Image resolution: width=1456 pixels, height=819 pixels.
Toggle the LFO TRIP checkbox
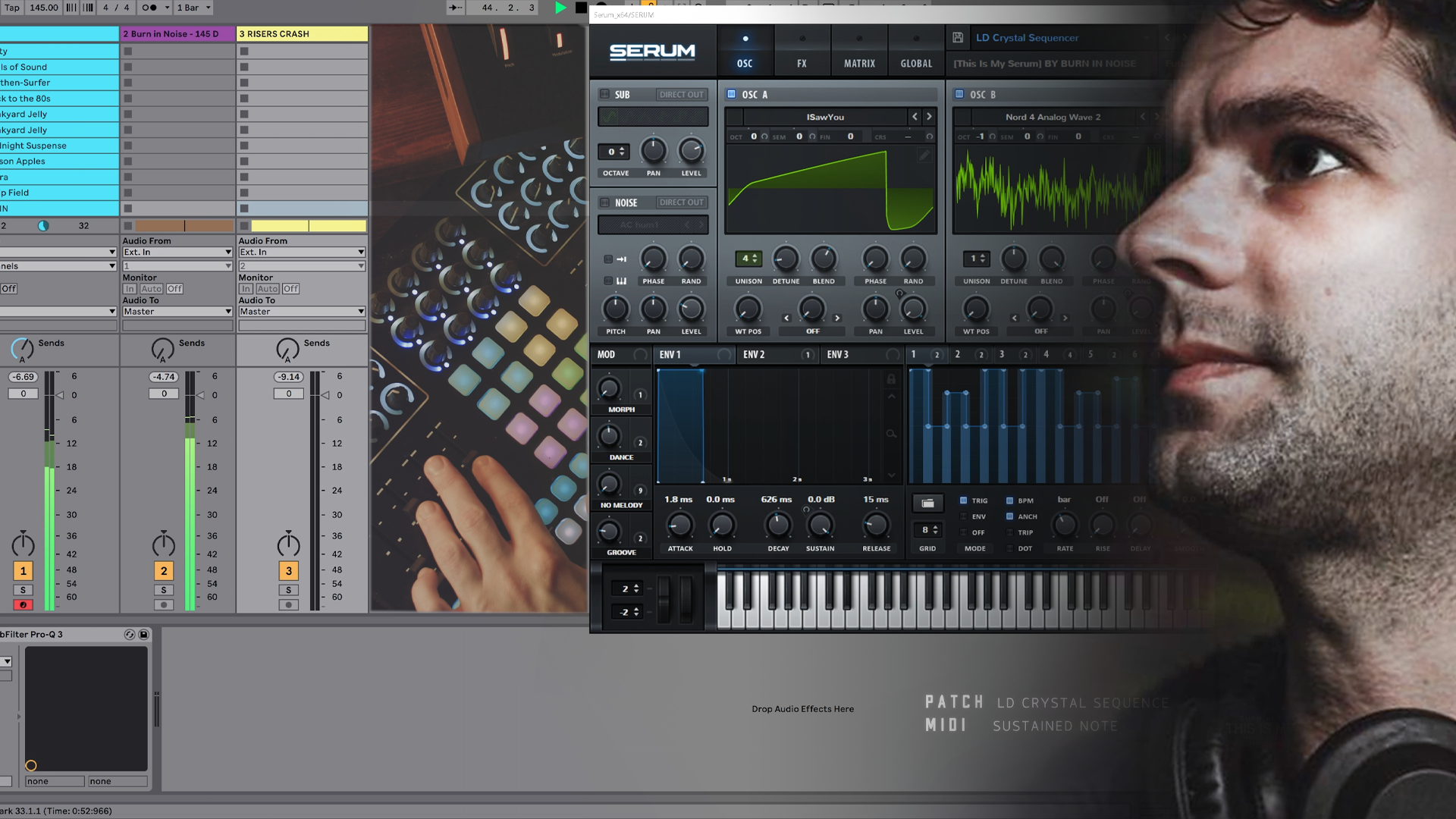tap(1010, 532)
